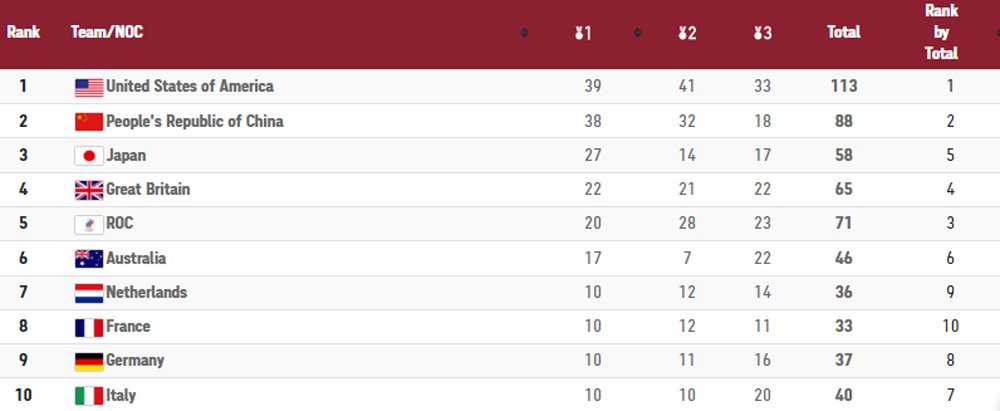Click the gold medal column icon
The height and width of the screenshot is (411, 1000).
(x=578, y=34)
